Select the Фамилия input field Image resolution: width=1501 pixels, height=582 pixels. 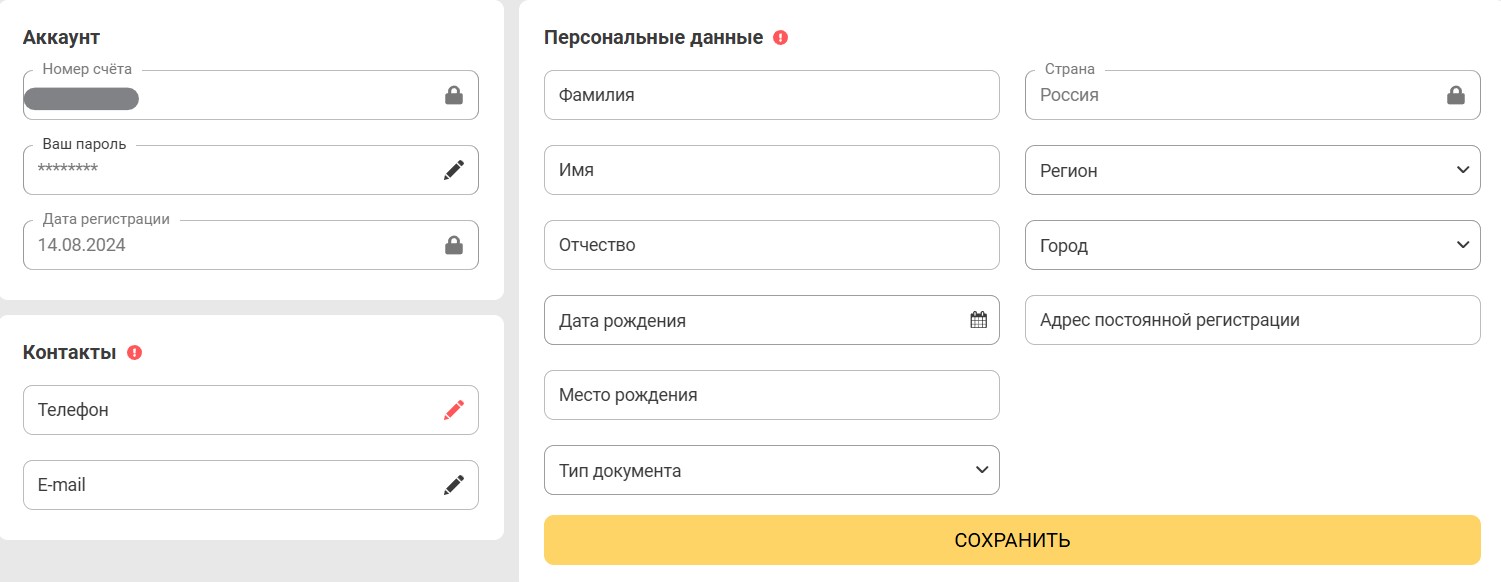coord(771,95)
